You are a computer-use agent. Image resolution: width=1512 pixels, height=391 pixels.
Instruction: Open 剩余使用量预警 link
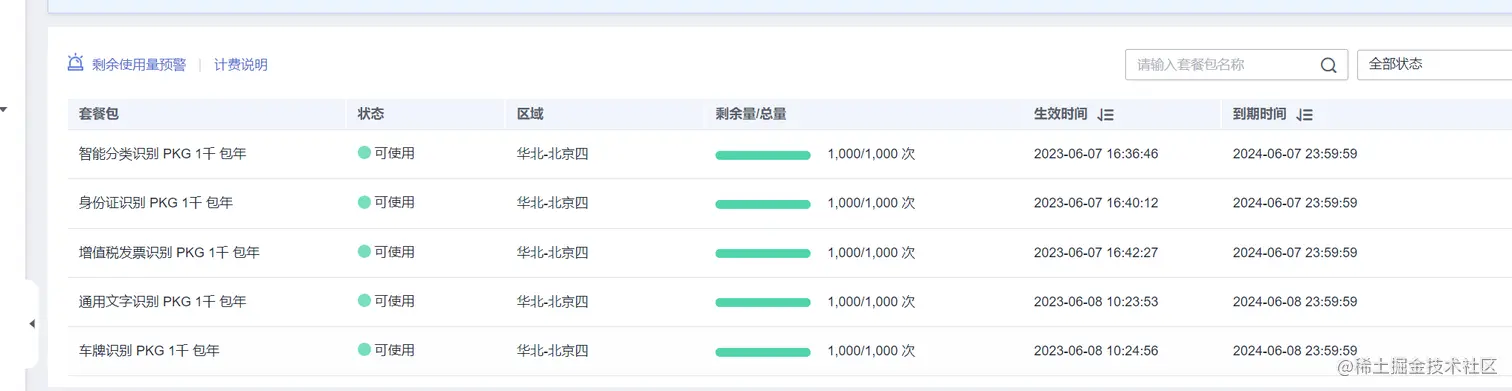click(139, 64)
